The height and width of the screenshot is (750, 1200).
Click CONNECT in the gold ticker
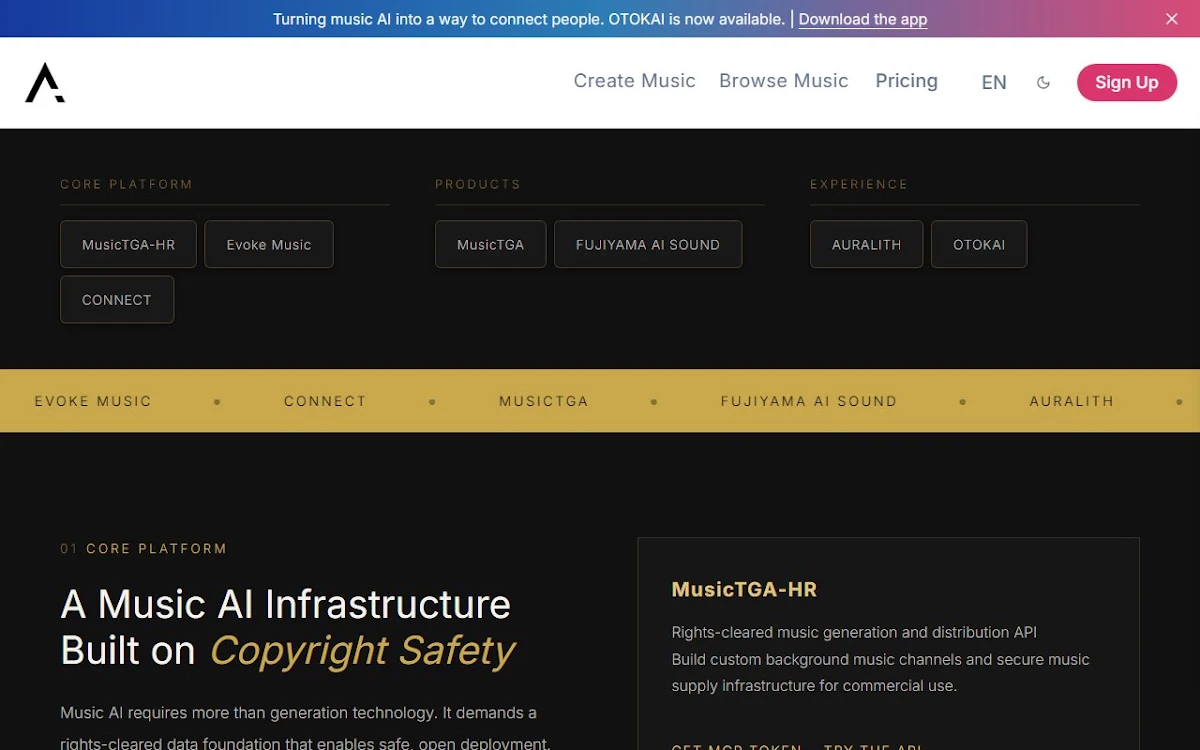point(325,401)
